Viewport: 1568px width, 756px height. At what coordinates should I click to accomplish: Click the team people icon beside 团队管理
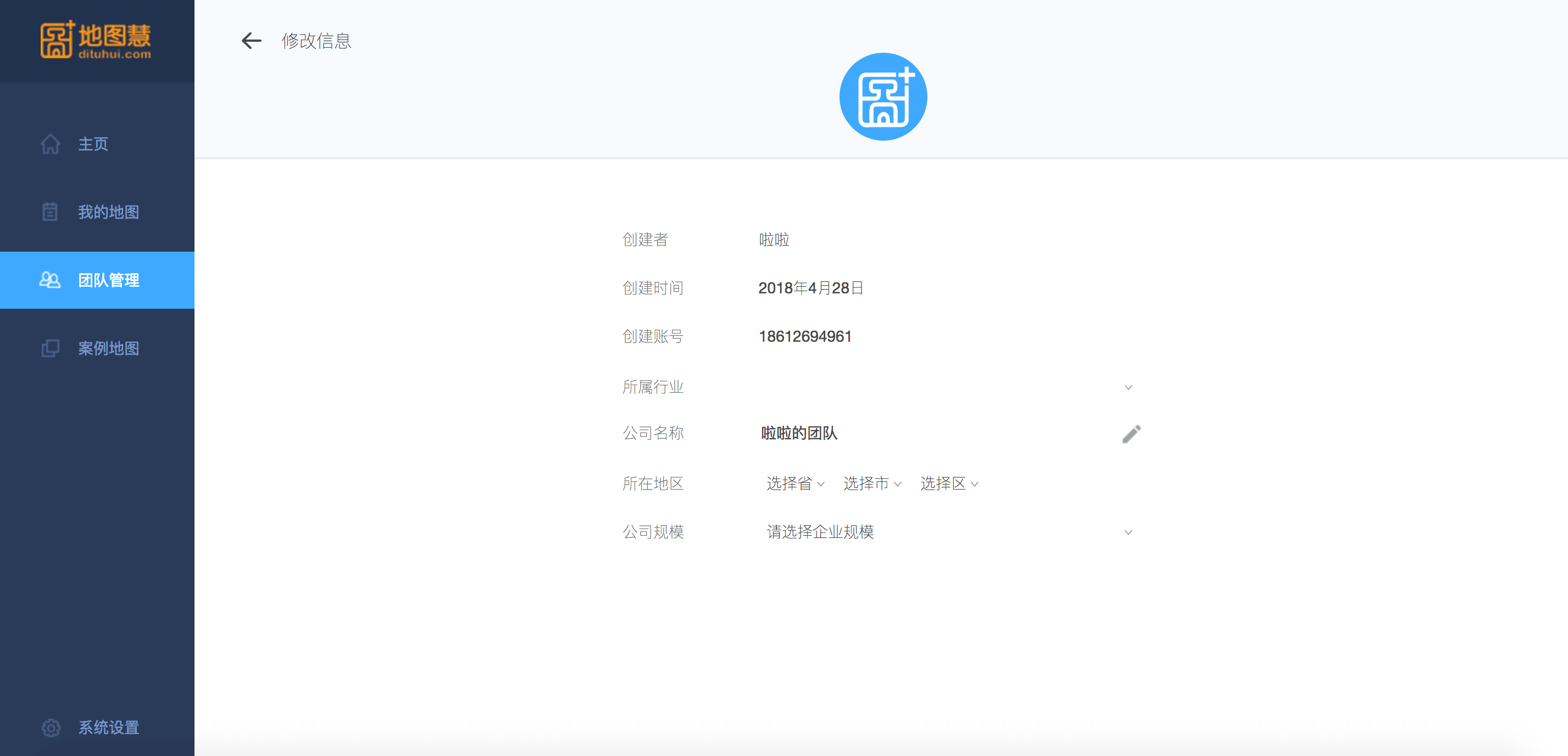pos(50,280)
